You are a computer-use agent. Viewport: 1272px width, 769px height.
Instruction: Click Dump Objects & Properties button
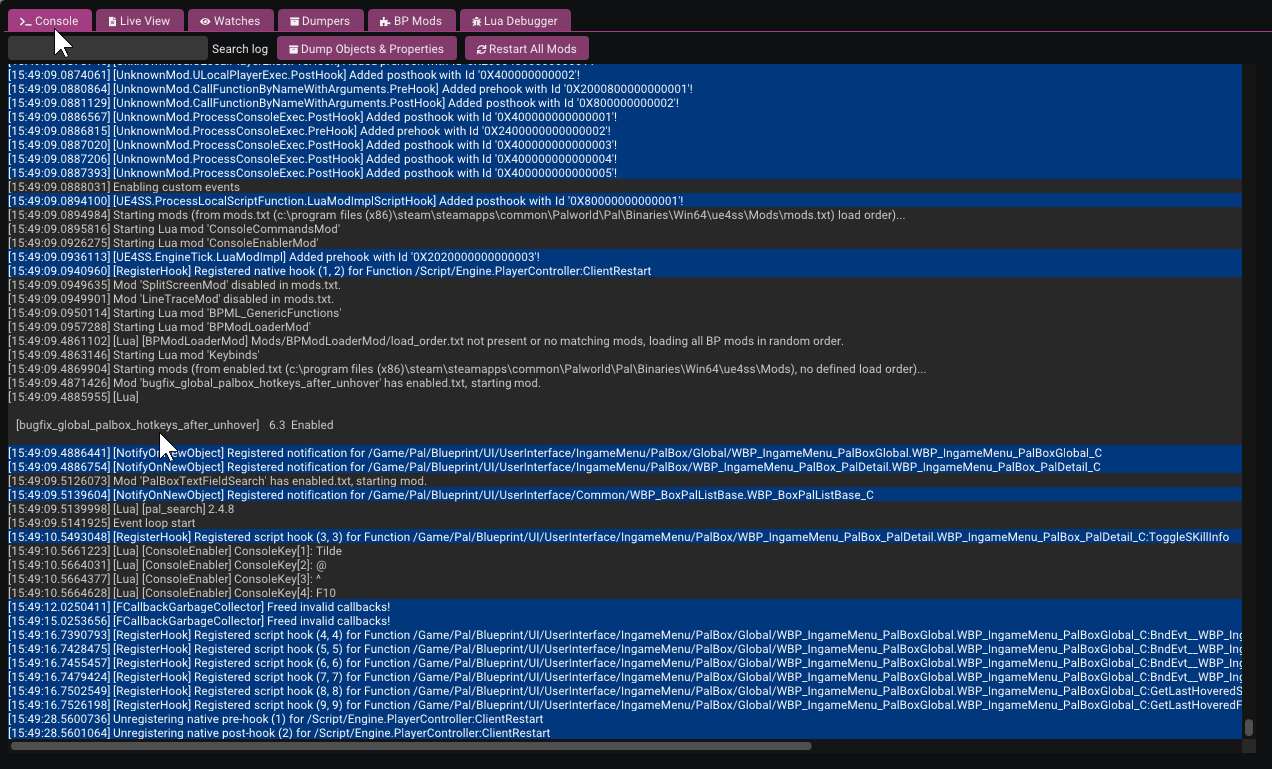click(x=366, y=48)
